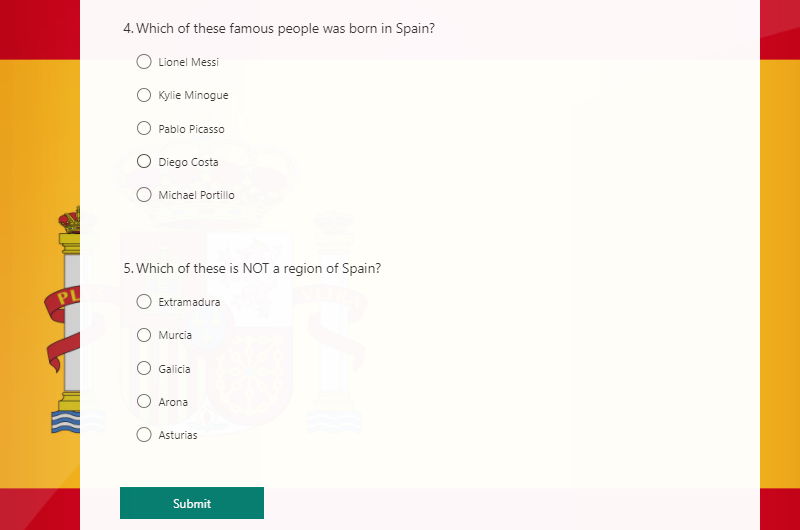Select the Diego Costa radio button
Screen dimensions: 800x530
tap(144, 161)
